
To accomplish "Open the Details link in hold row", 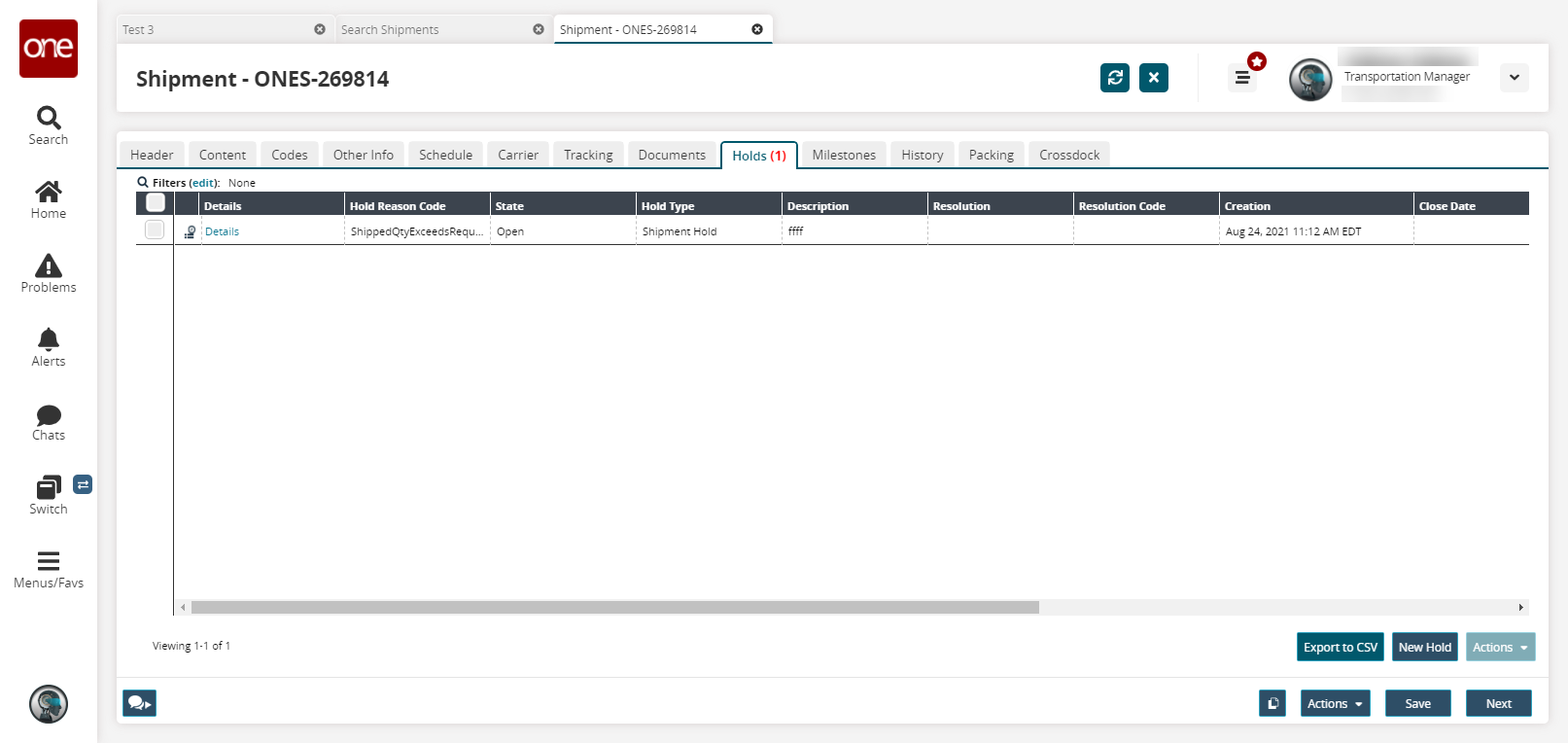I will [222, 231].
